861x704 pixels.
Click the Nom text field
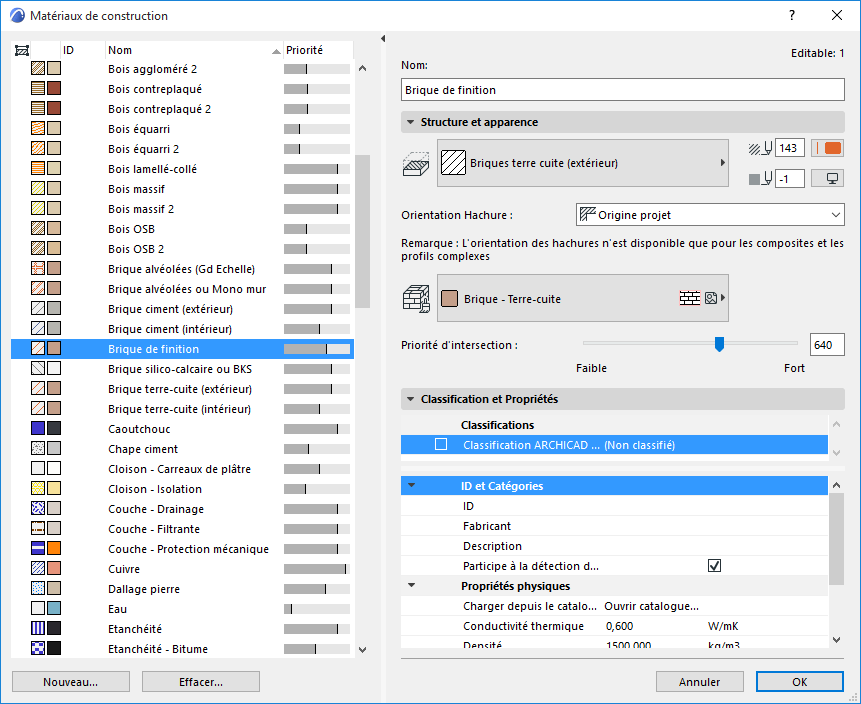(x=623, y=90)
